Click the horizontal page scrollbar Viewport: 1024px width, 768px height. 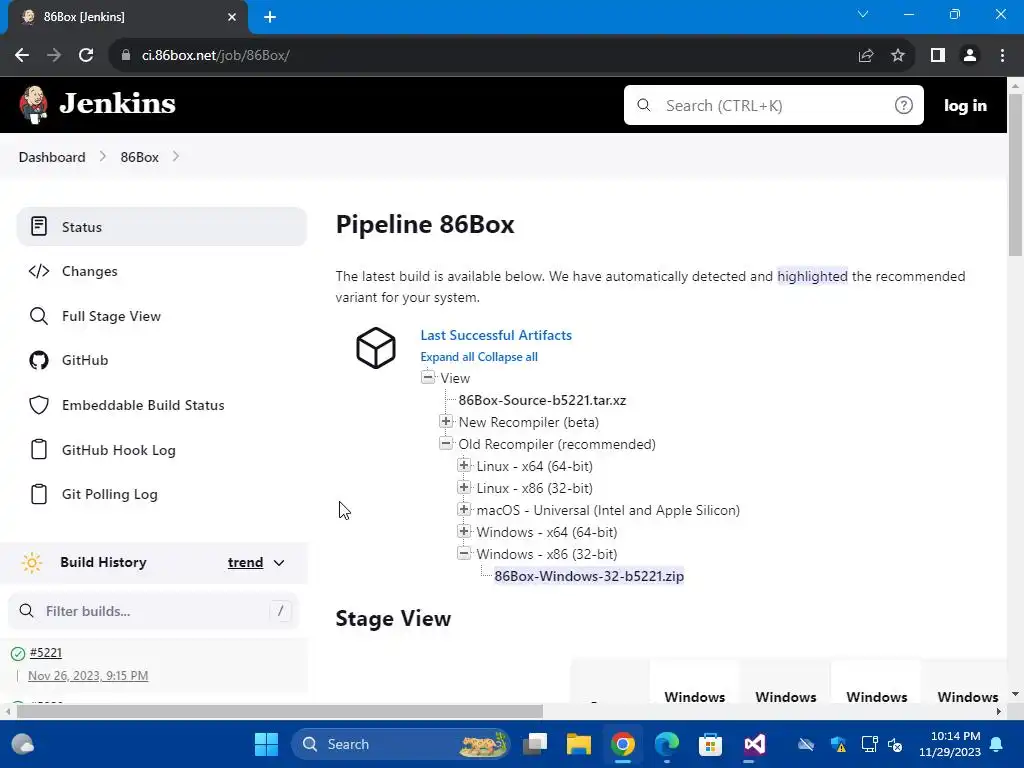point(280,711)
